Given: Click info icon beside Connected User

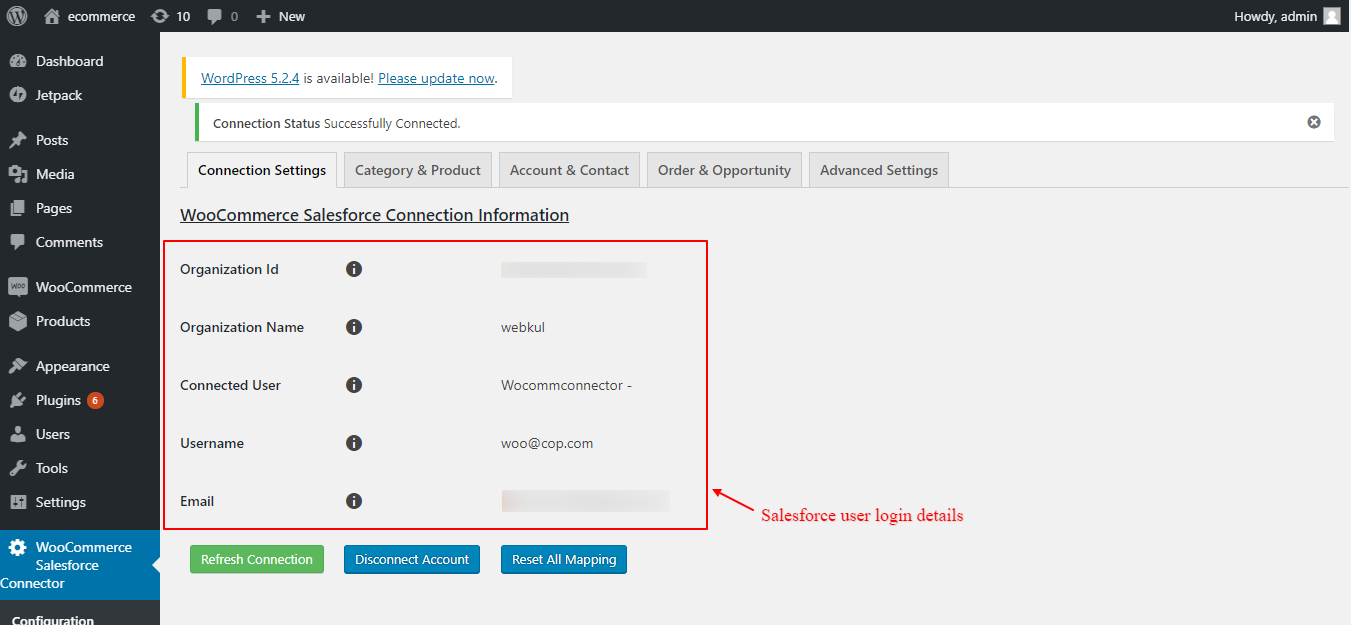Looking at the screenshot, I should 354,385.
